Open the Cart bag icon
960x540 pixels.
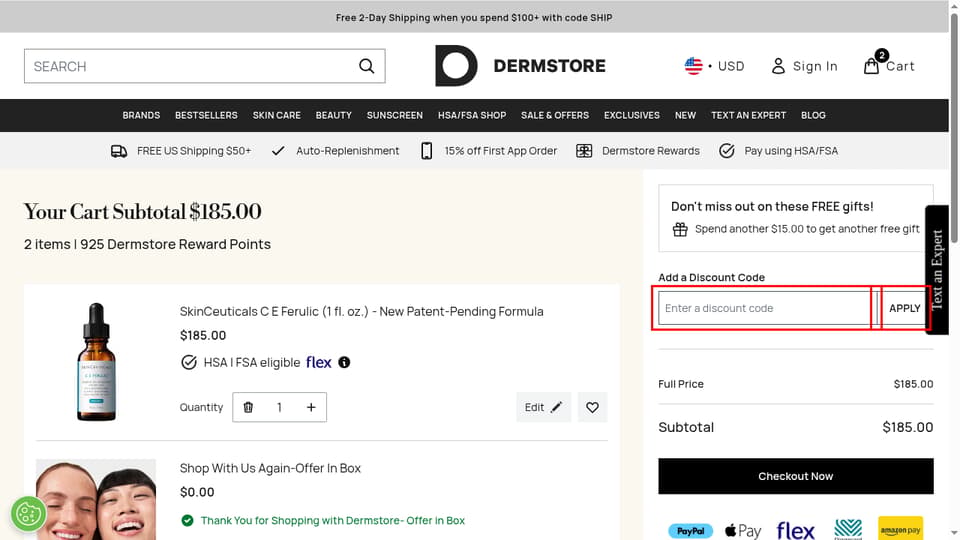coord(871,66)
